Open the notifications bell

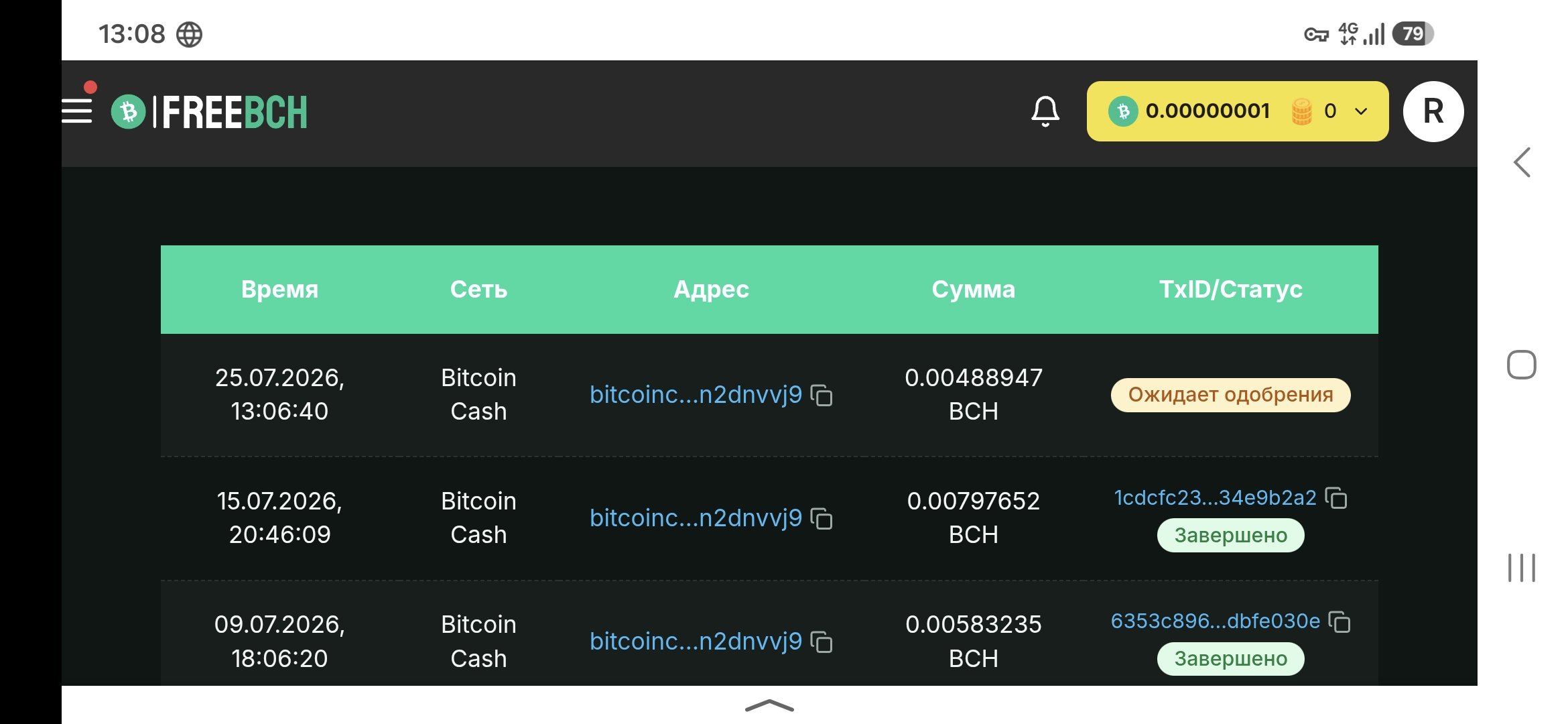tap(1045, 111)
